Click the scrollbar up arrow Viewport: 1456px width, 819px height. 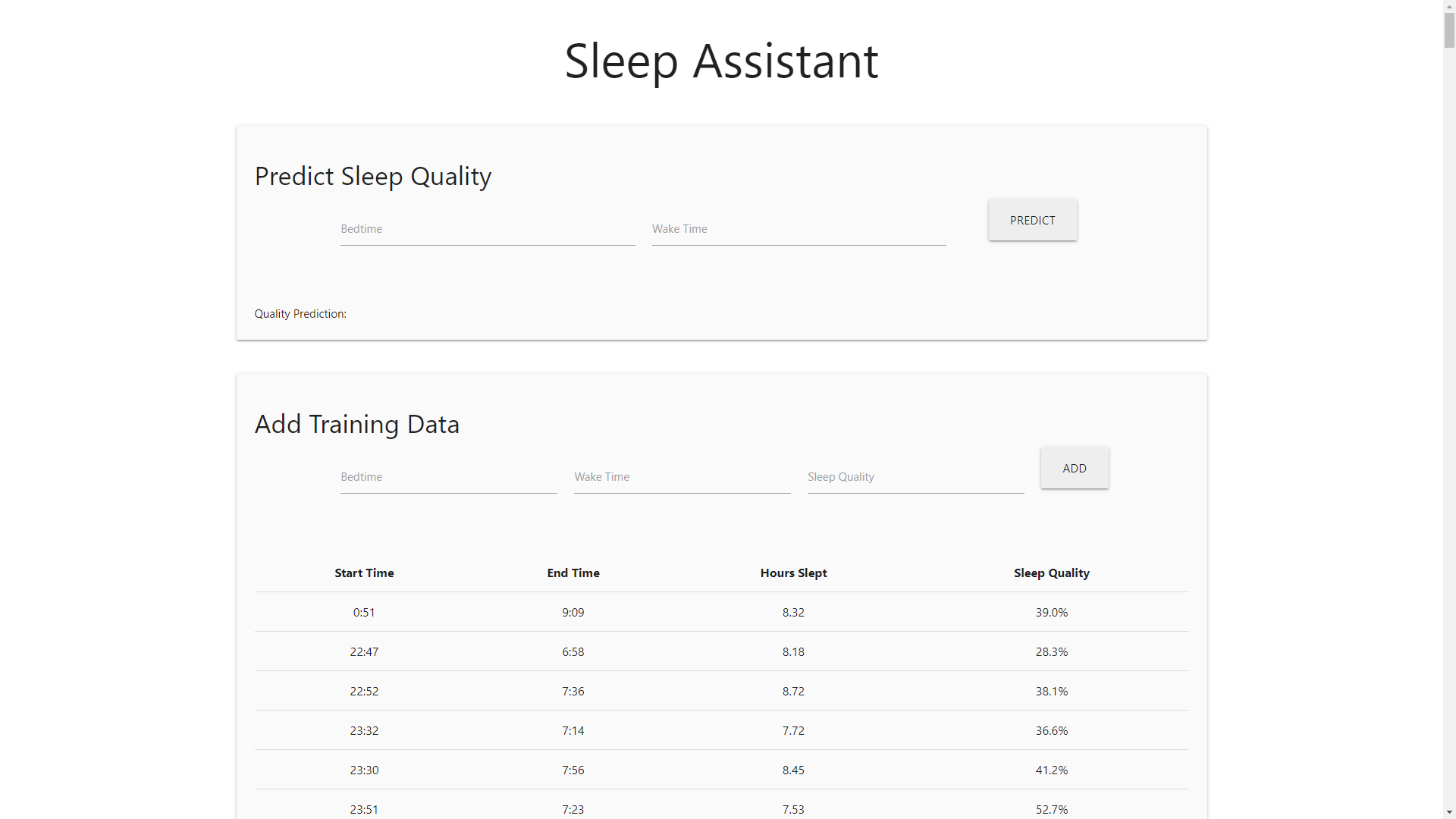coord(1449,5)
